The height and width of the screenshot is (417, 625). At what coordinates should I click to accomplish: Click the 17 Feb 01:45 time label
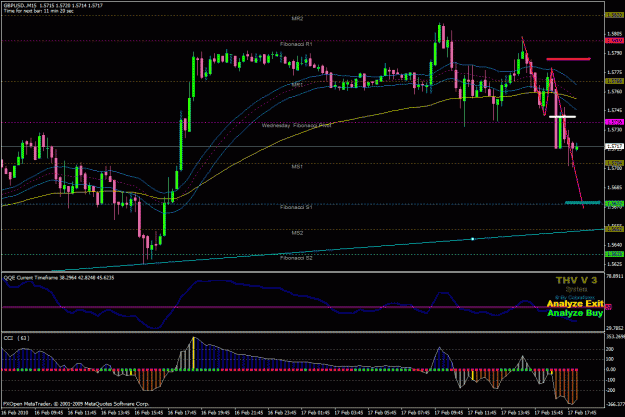click(x=316, y=413)
